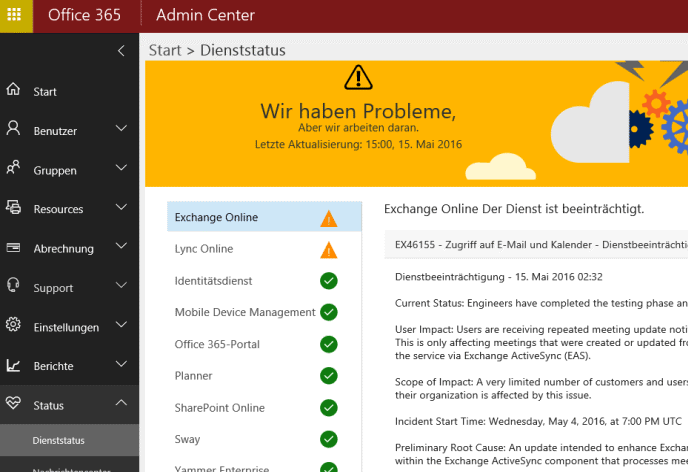The image size is (688, 472).
Task: Click the Resources printer icon
Action: click(13, 207)
